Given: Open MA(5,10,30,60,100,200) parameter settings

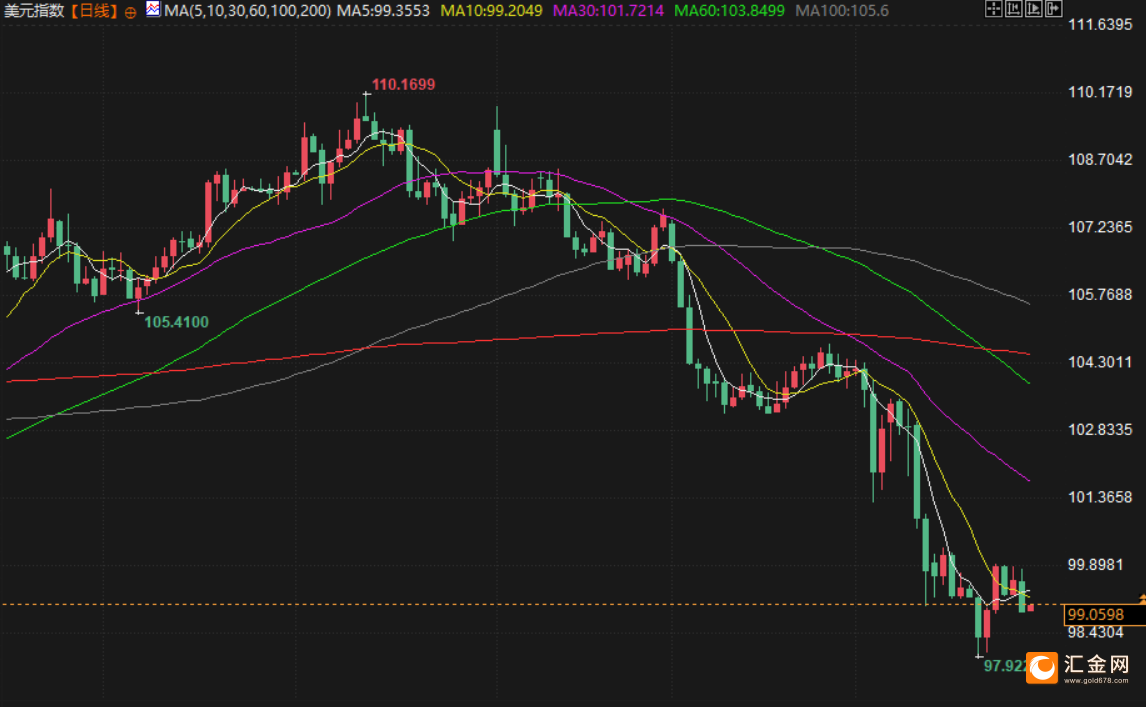Looking at the screenshot, I should [x=247, y=11].
